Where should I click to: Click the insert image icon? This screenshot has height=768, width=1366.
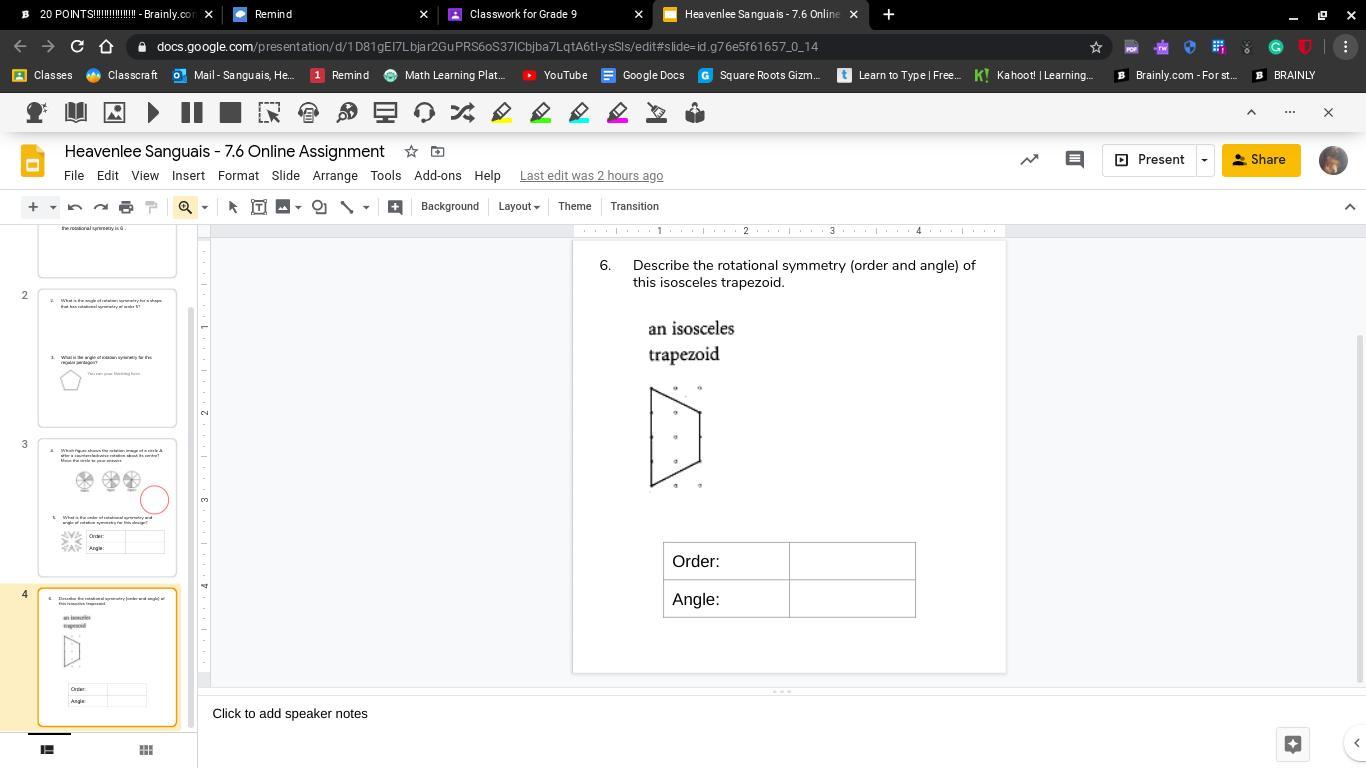(x=283, y=207)
